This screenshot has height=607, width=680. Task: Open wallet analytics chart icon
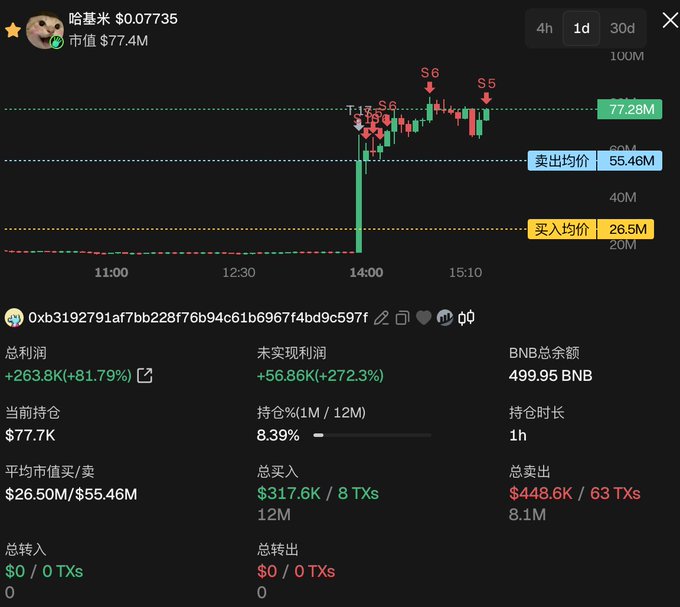pyautogui.click(x=445, y=318)
